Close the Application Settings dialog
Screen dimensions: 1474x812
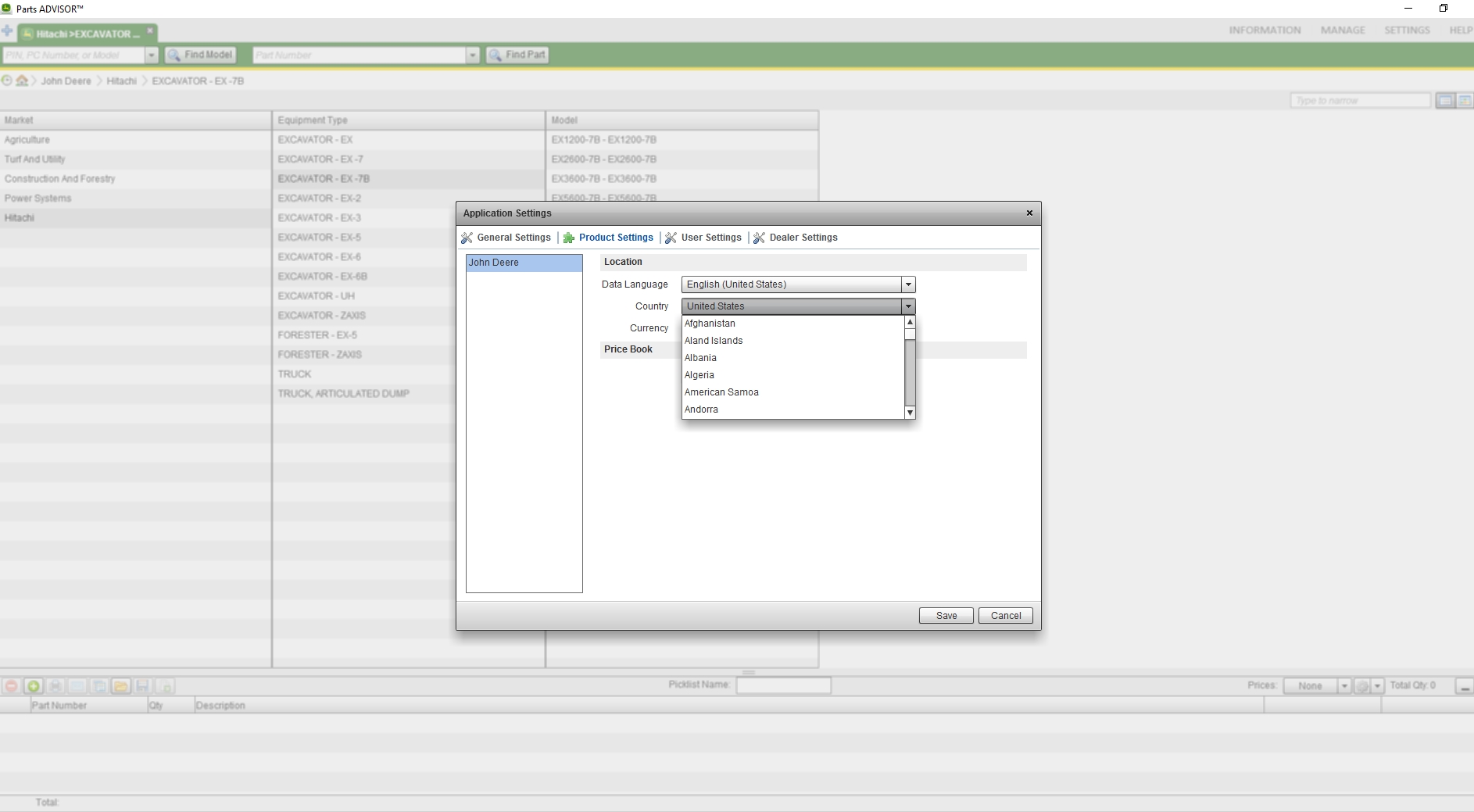[x=1029, y=213]
